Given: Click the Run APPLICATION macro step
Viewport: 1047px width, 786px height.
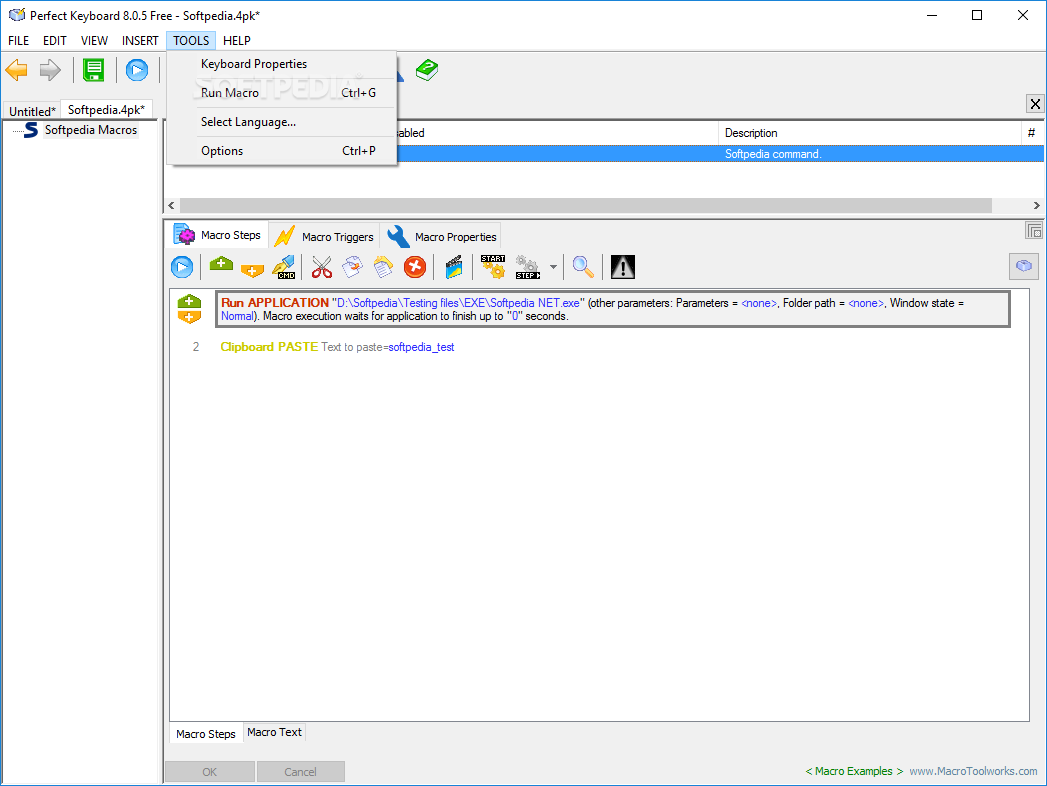Looking at the screenshot, I should pyautogui.click(x=612, y=309).
